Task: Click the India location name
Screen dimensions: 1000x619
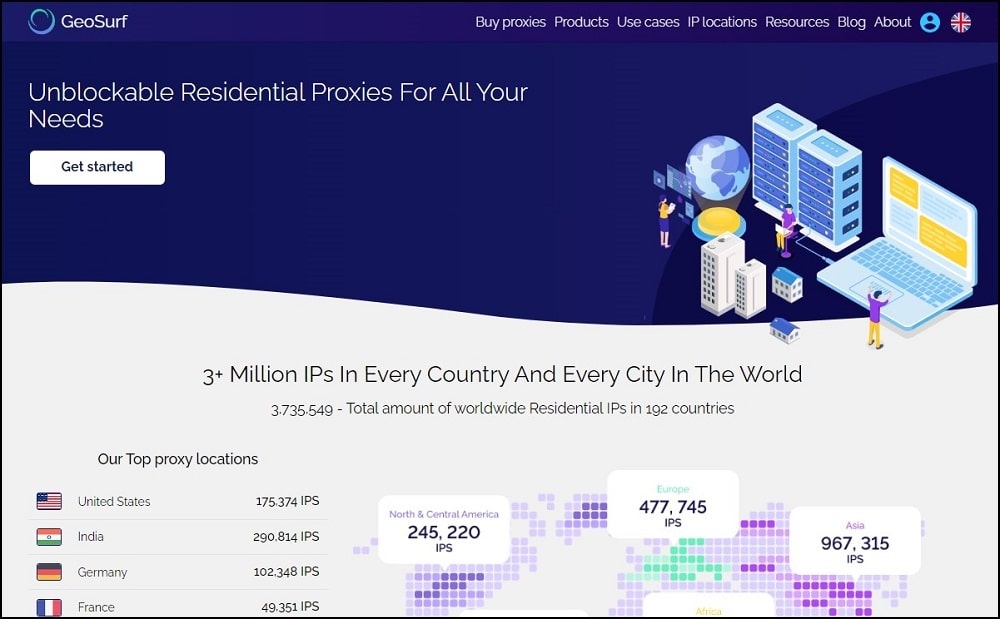Action: tap(91, 537)
